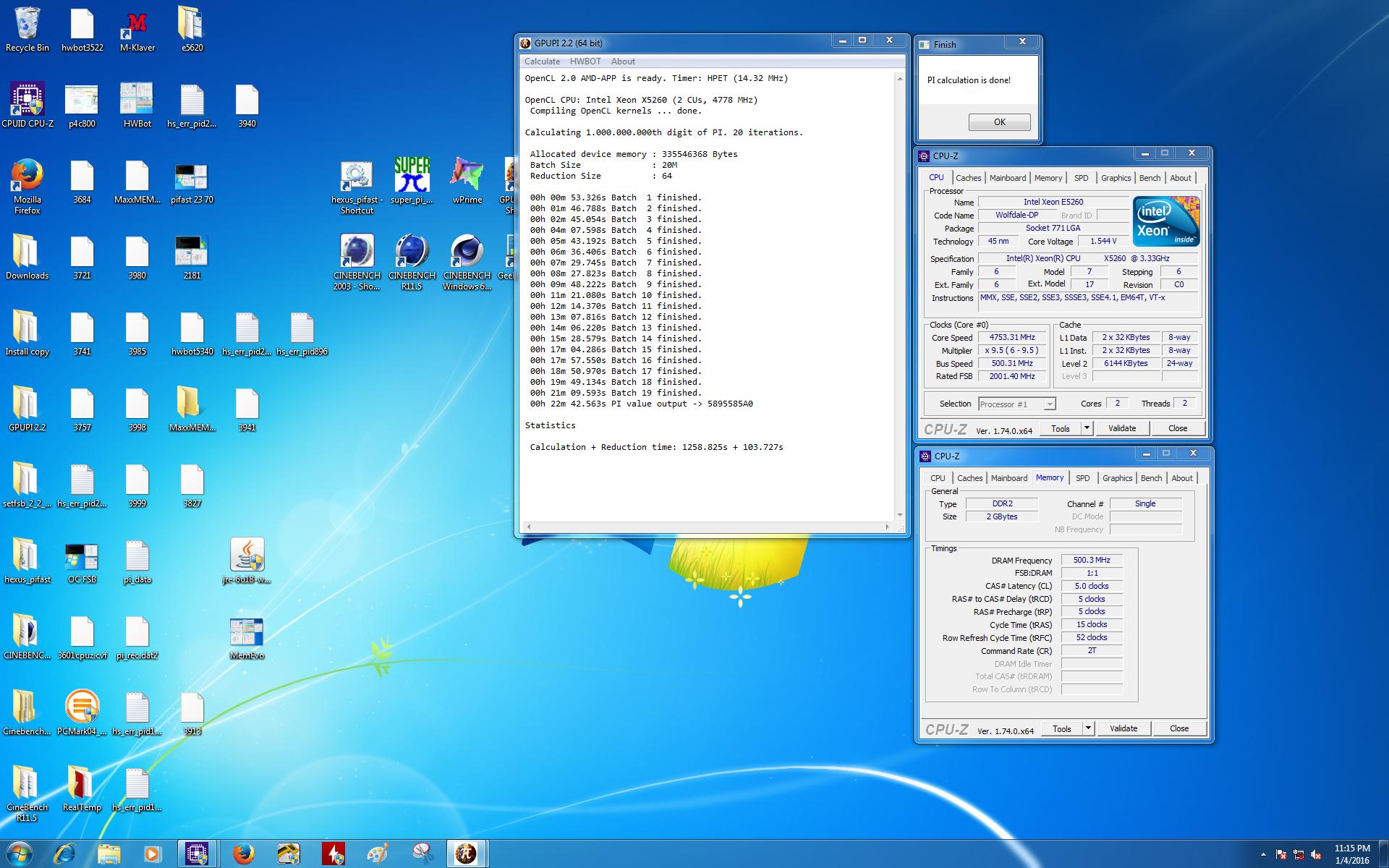The image size is (1389, 868).
Task: Switch to Caches tab in upper CPU-Z
Action: (x=968, y=178)
